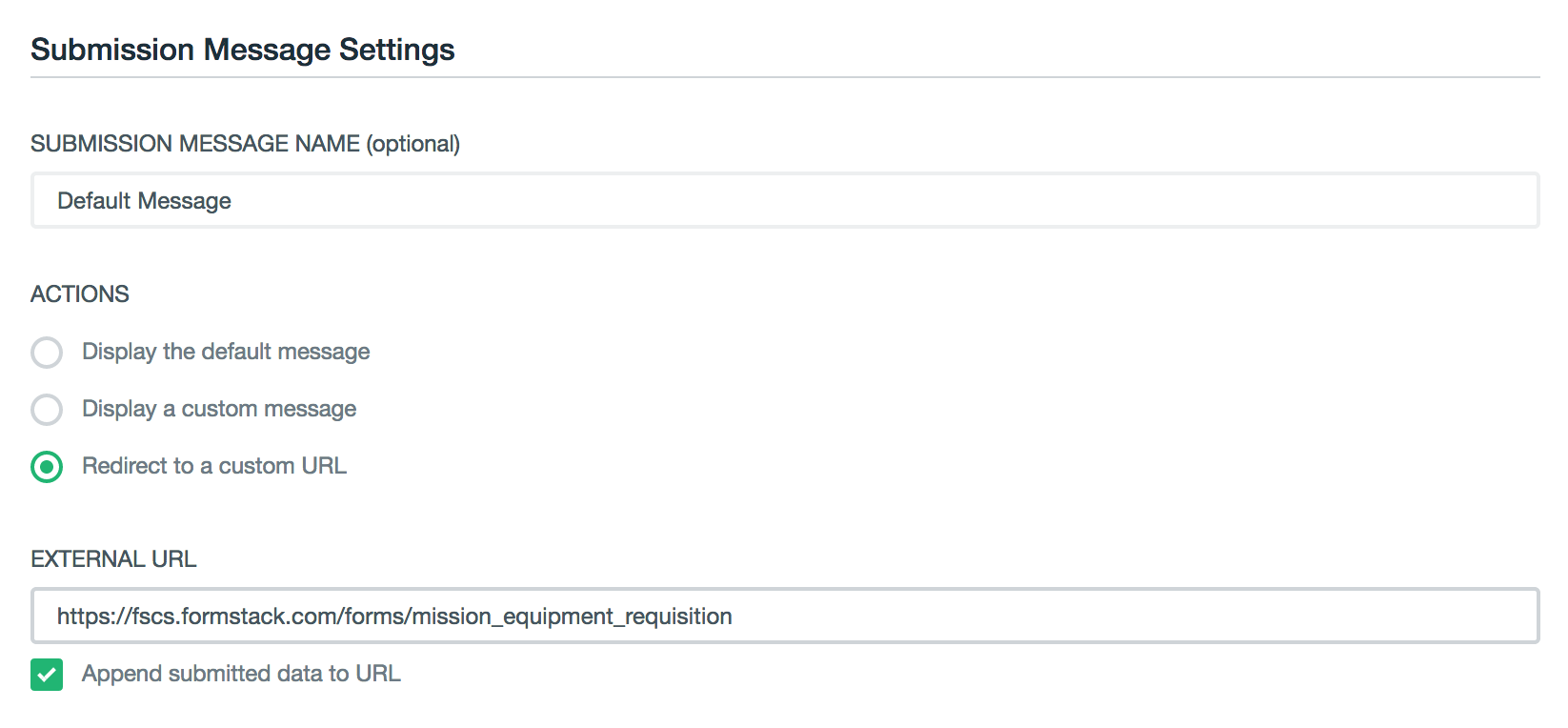This screenshot has height=728, width=1568.
Task: Select the "Display the default message" radio button
Action: pos(47,353)
